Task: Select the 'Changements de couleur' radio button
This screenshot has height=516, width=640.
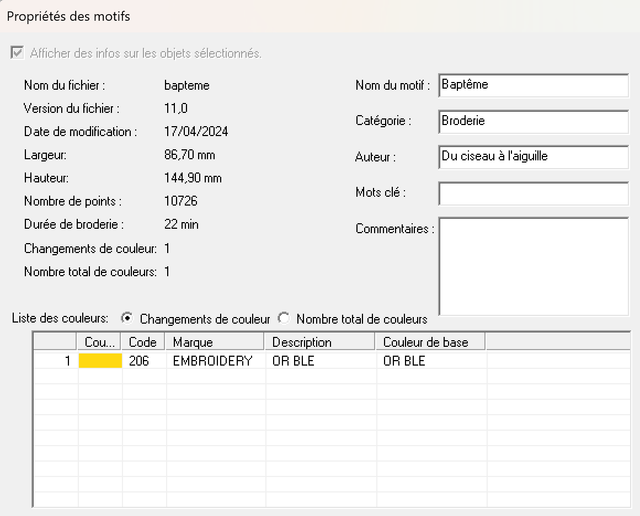Action: click(127, 318)
